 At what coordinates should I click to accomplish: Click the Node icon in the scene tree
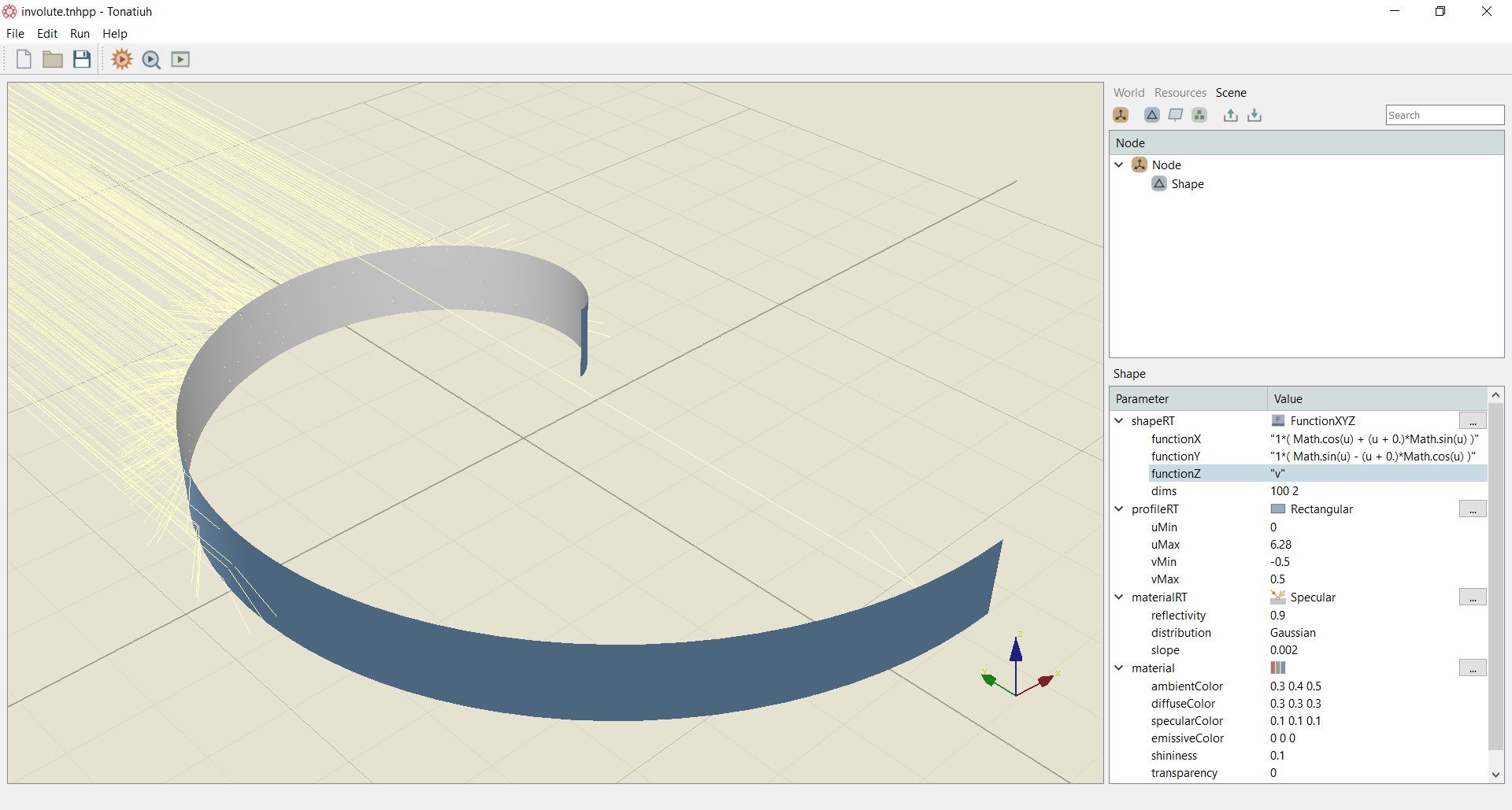coord(1140,165)
